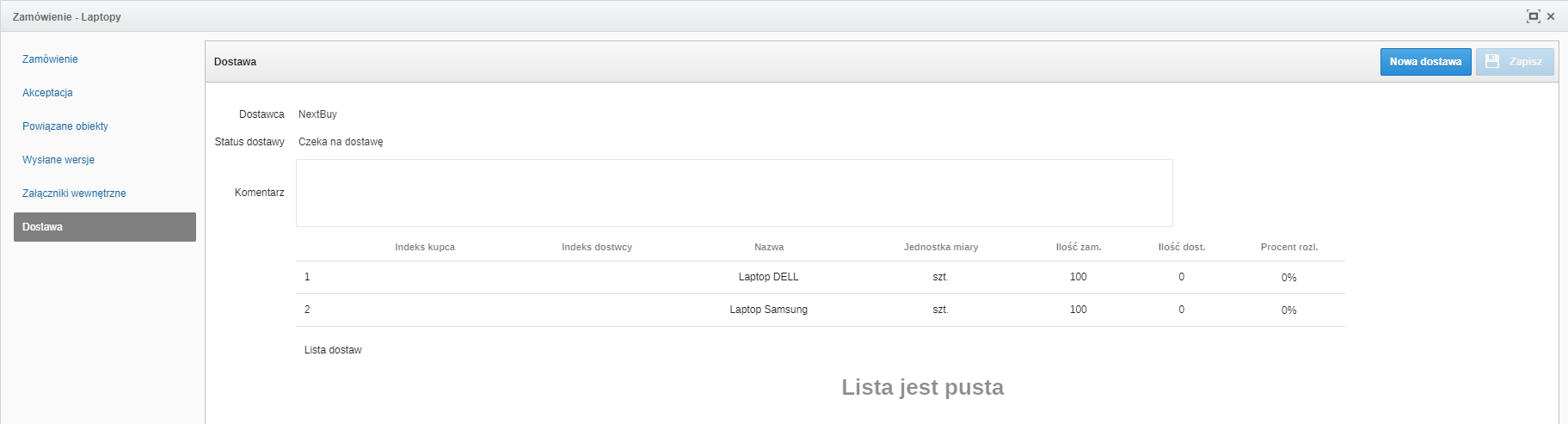Click the maximize window icon

[x=1533, y=16]
